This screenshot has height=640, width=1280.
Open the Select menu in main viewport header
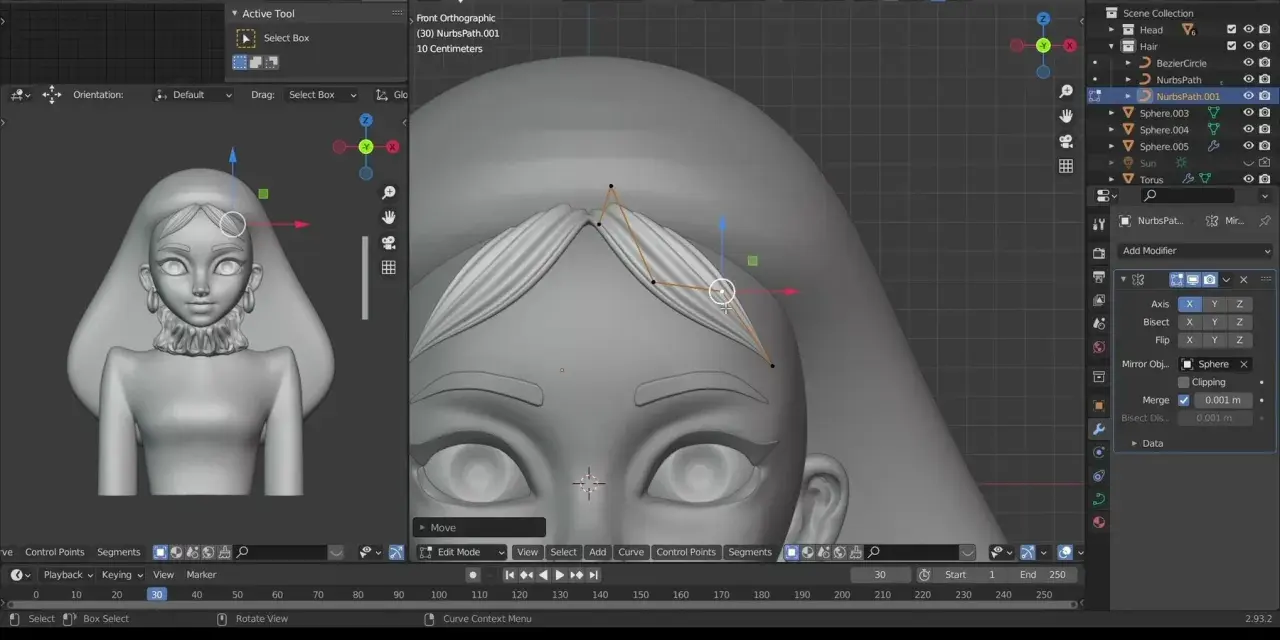click(x=563, y=552)
